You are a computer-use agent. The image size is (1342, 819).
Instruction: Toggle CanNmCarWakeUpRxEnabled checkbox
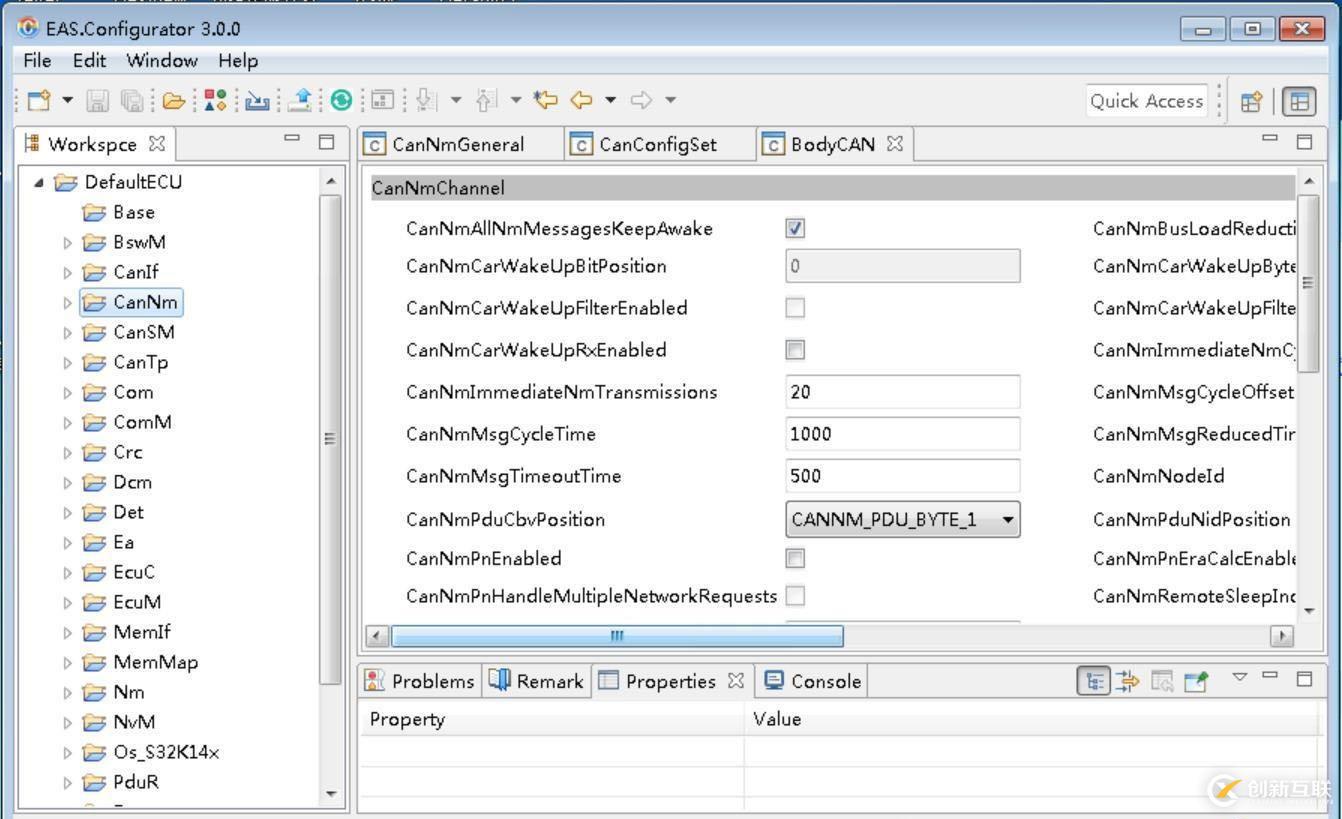pyautogui.click(x=795, y=350)
